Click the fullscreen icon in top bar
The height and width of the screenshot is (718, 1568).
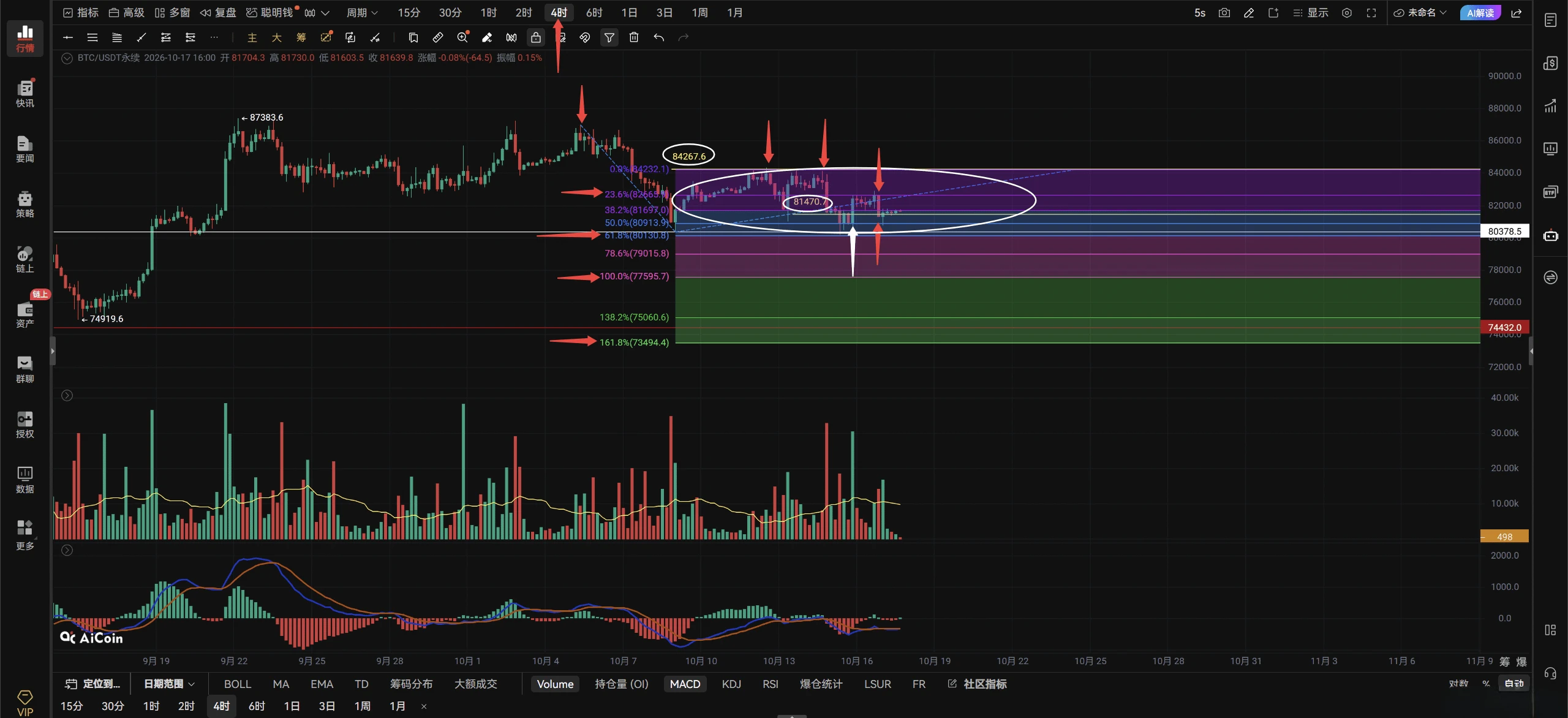(1371, 13)
